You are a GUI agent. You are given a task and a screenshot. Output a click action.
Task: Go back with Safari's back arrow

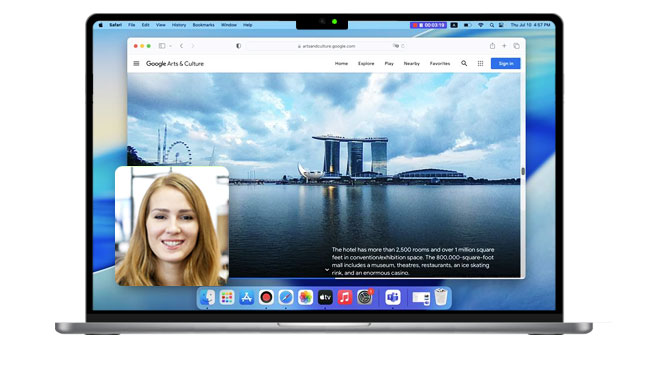click(x=181, y=46)
